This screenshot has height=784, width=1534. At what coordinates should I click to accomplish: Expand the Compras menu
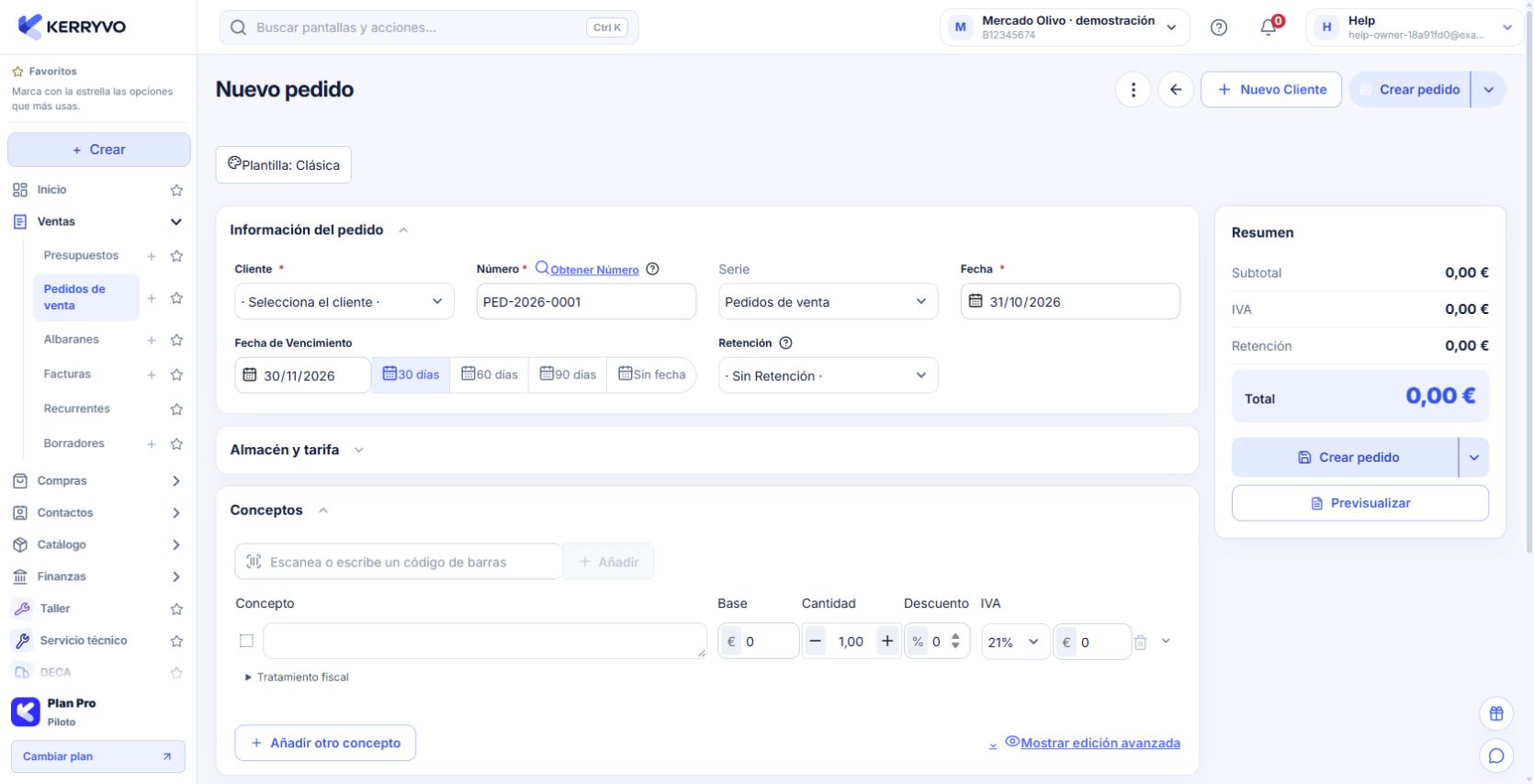(x=176, y=481)
